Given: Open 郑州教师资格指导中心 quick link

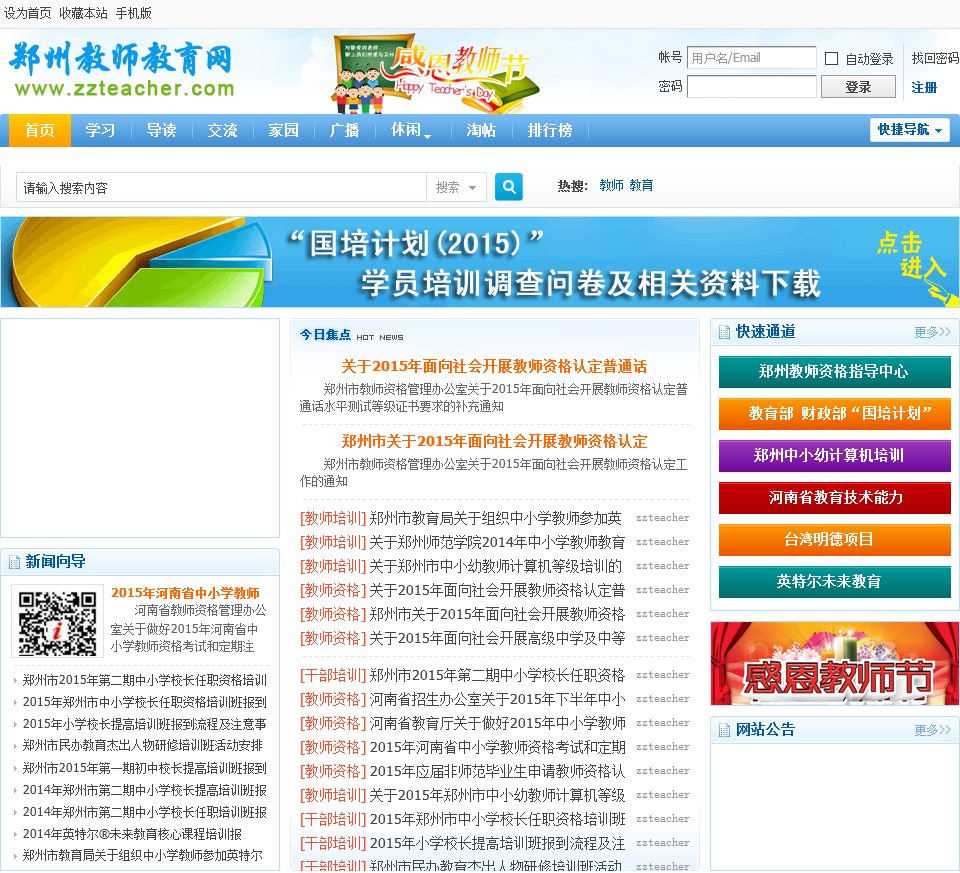Looking at the screenshot, I should (834, 372).
